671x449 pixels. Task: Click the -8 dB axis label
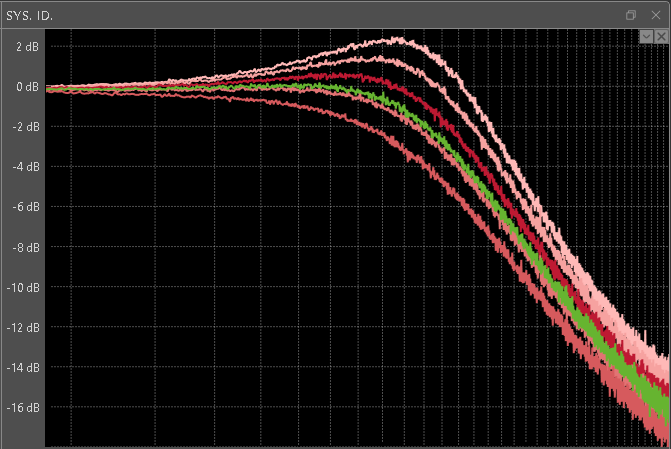tap(26, 247)
